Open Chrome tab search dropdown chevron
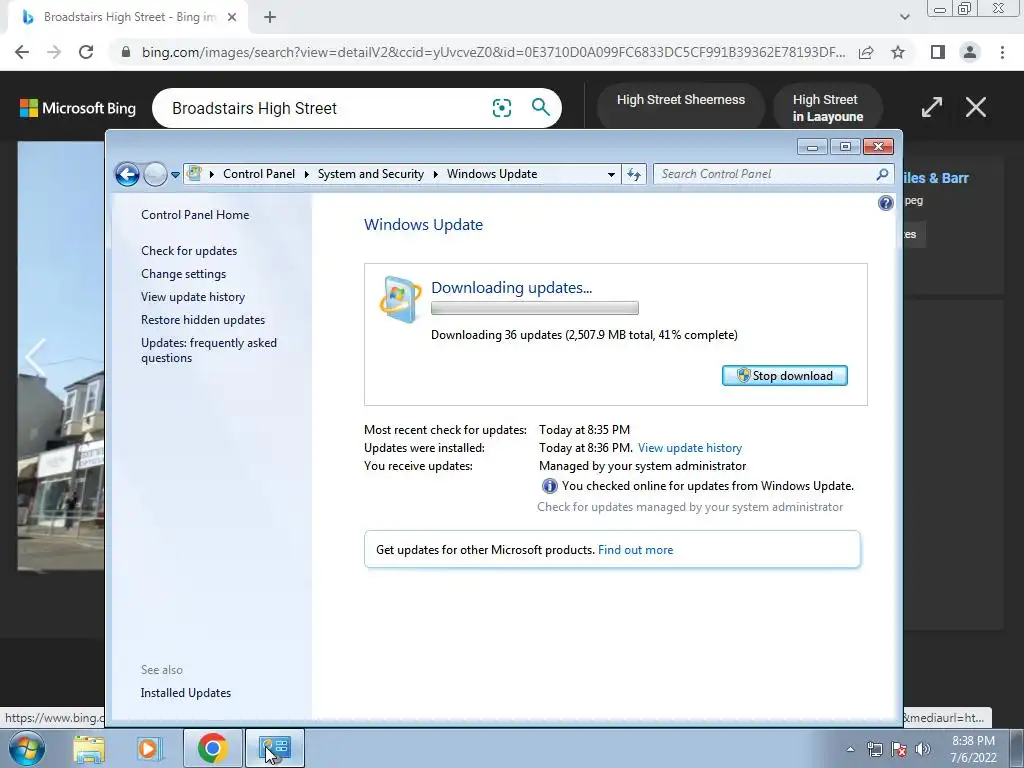 (x=904, y=17)
